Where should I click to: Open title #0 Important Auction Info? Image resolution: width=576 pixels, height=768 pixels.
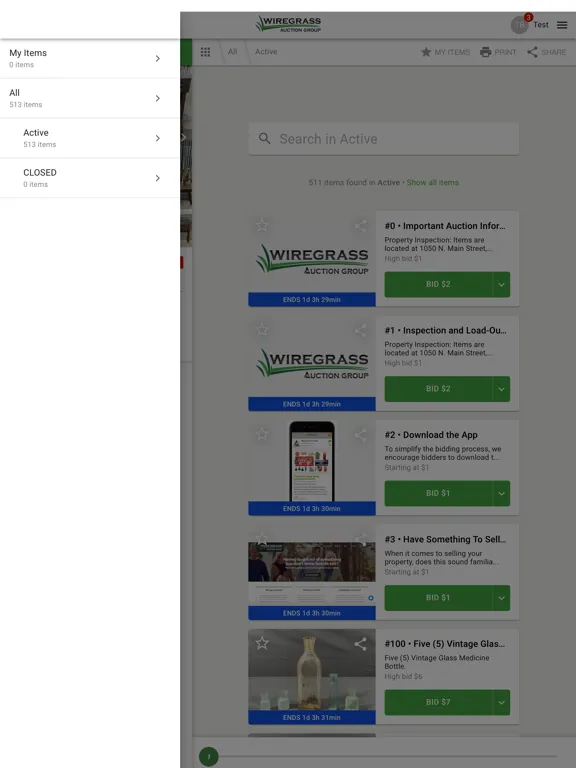(445, 226)
